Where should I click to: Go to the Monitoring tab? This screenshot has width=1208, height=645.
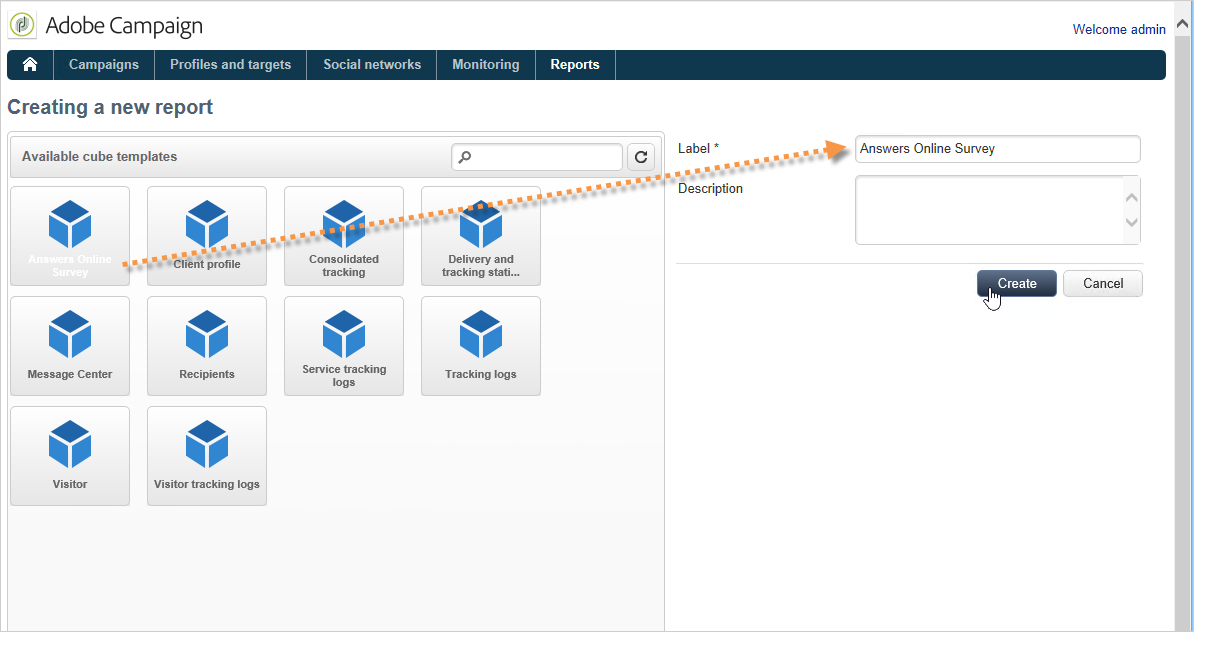[x=486, y=64]
